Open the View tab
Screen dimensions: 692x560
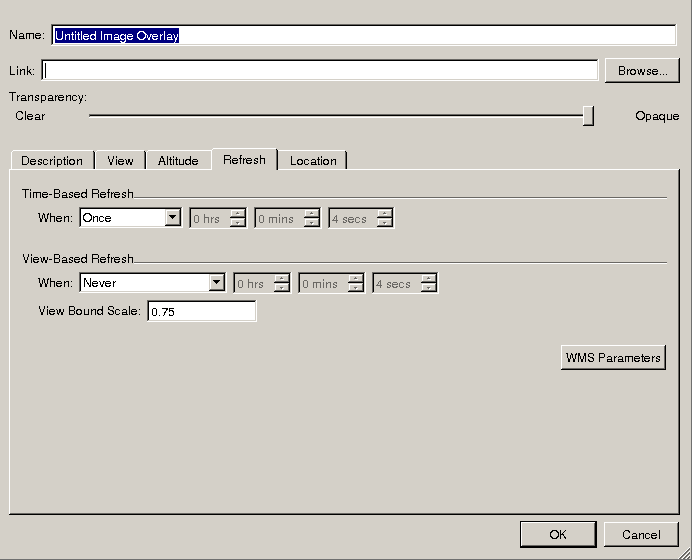tap(120, 161)
